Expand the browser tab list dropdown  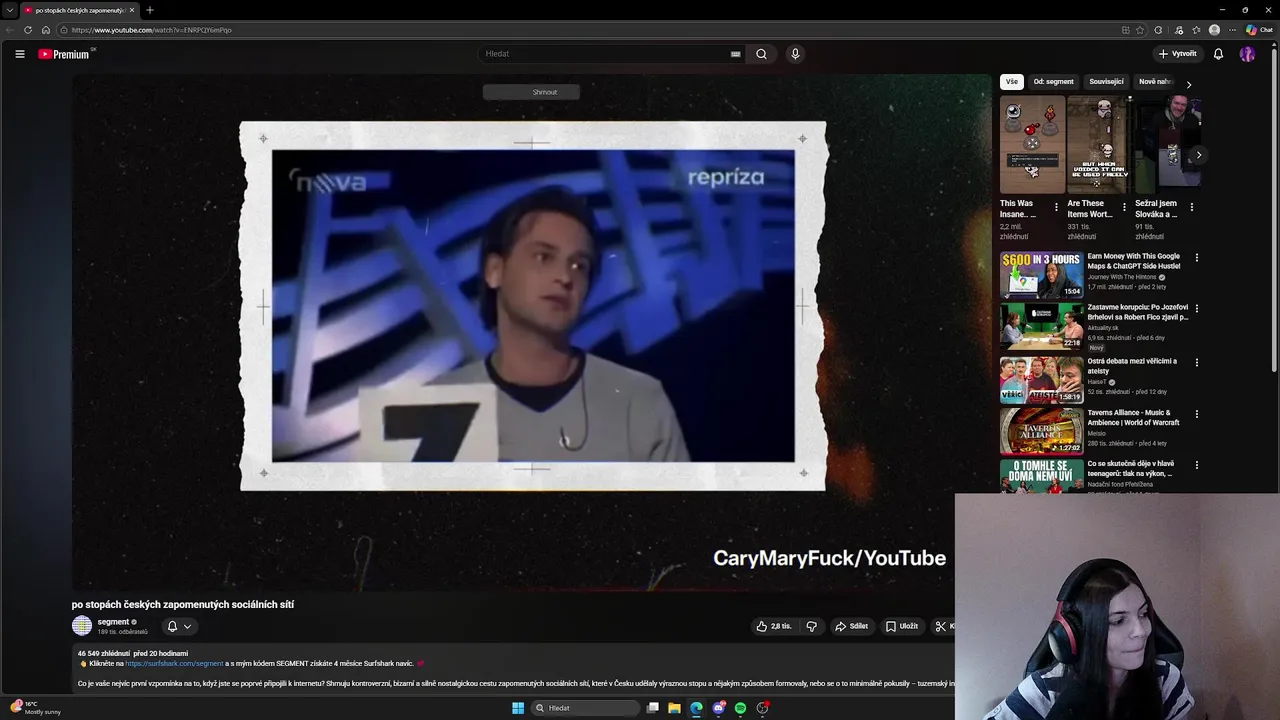click(x=10, y=10)
